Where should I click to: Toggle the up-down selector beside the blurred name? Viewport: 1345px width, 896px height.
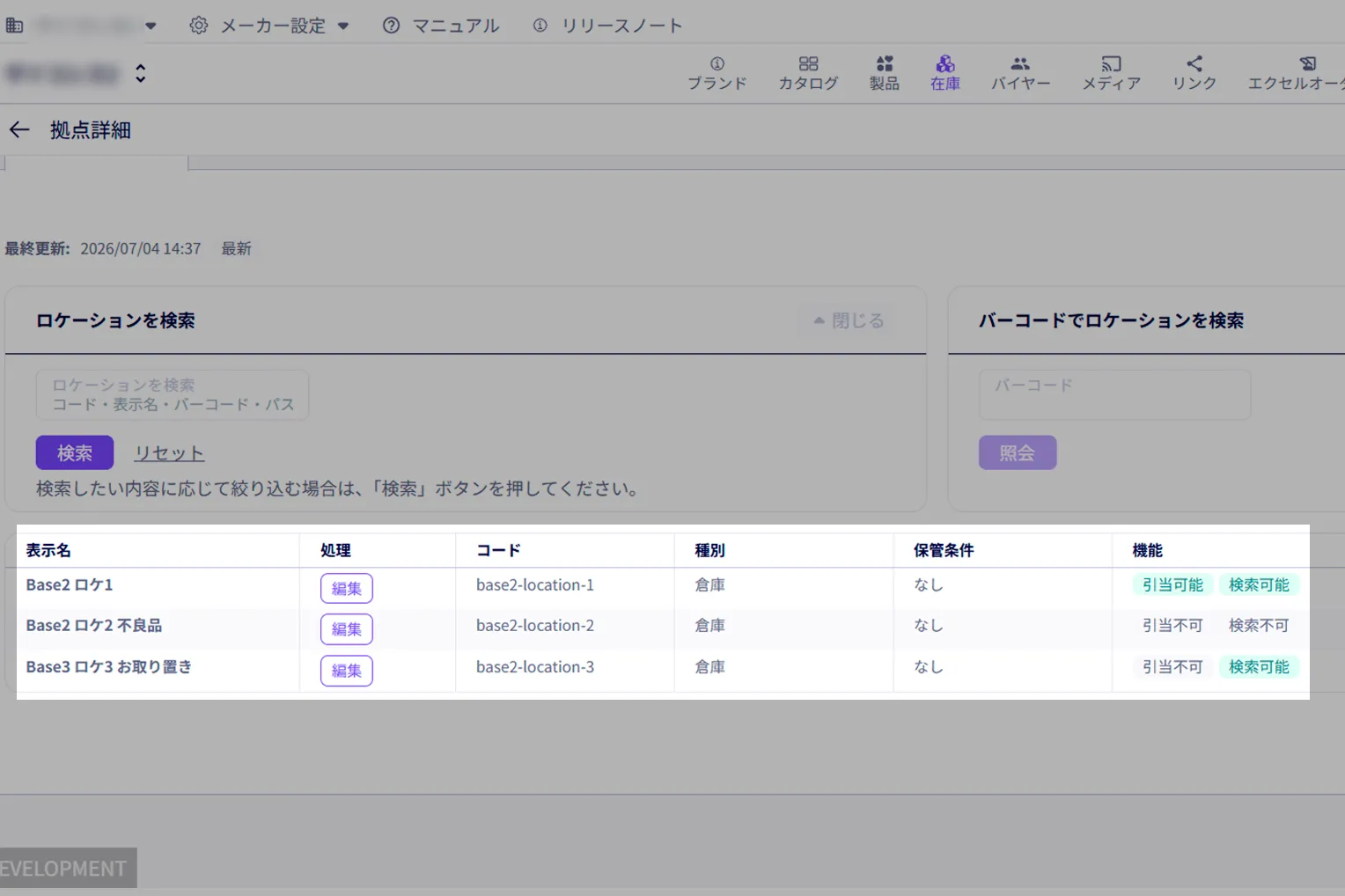(x=140, y=73)
